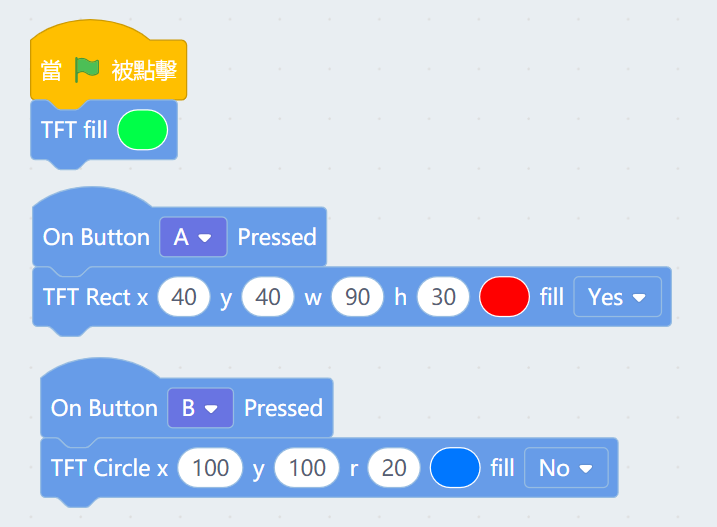Edit the TFT Circle radius value 20
Image resolution: width=717 pixels, height=527 pixels.
(393, 468)
